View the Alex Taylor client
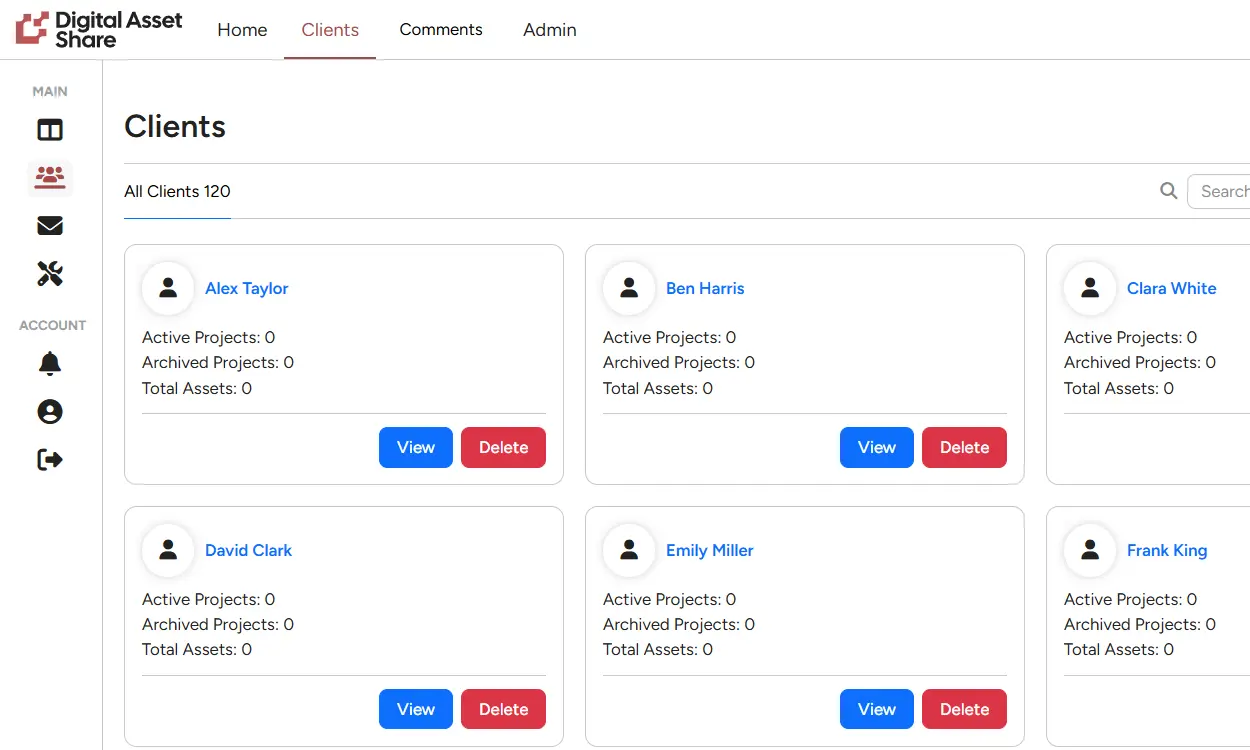 pos(415,448)
